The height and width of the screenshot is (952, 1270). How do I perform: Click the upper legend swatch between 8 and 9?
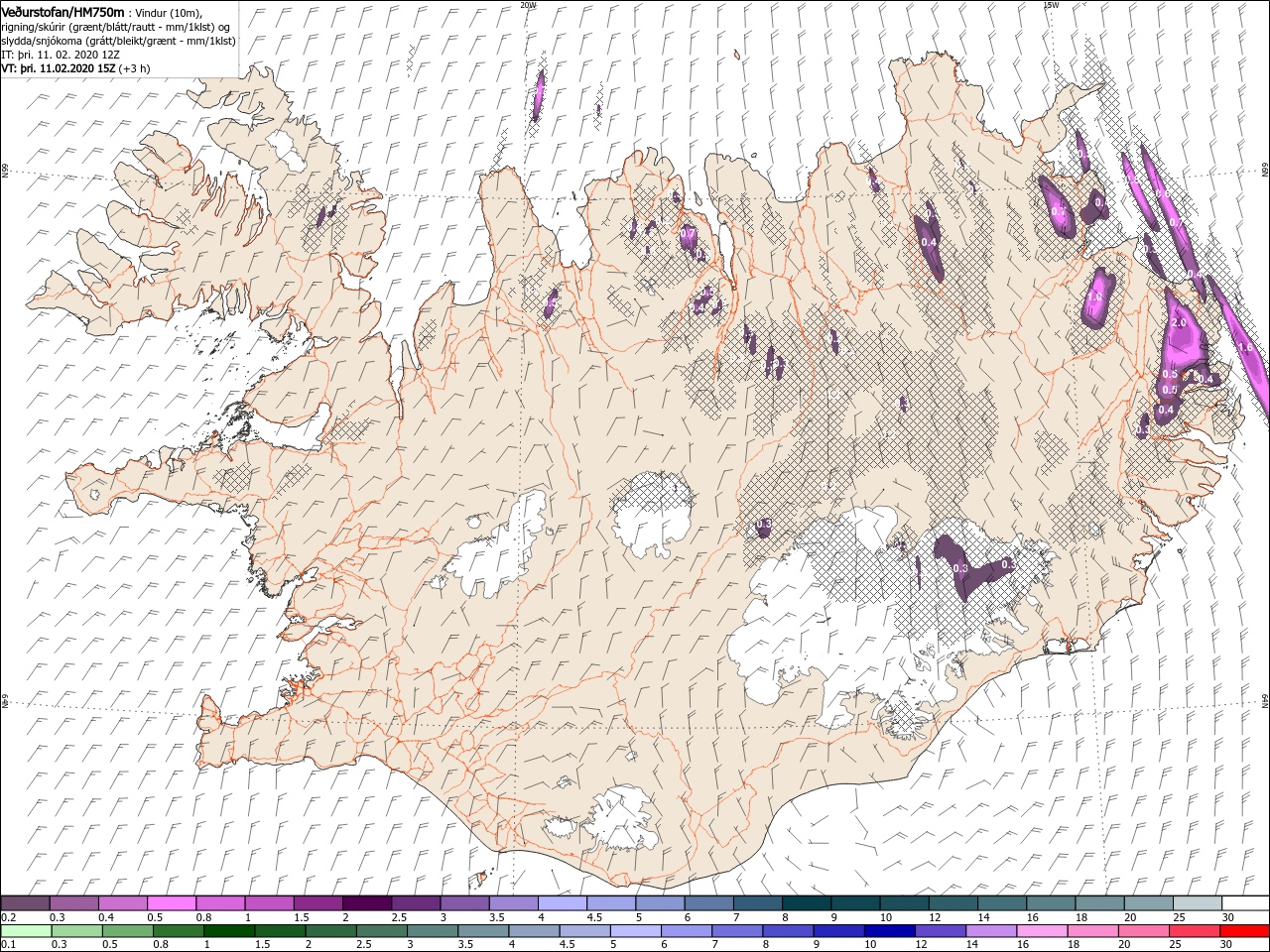807,903
